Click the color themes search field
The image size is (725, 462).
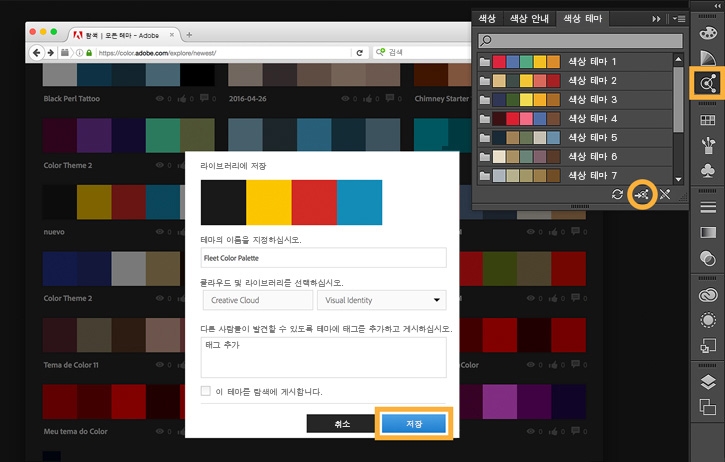click(580, 41)
